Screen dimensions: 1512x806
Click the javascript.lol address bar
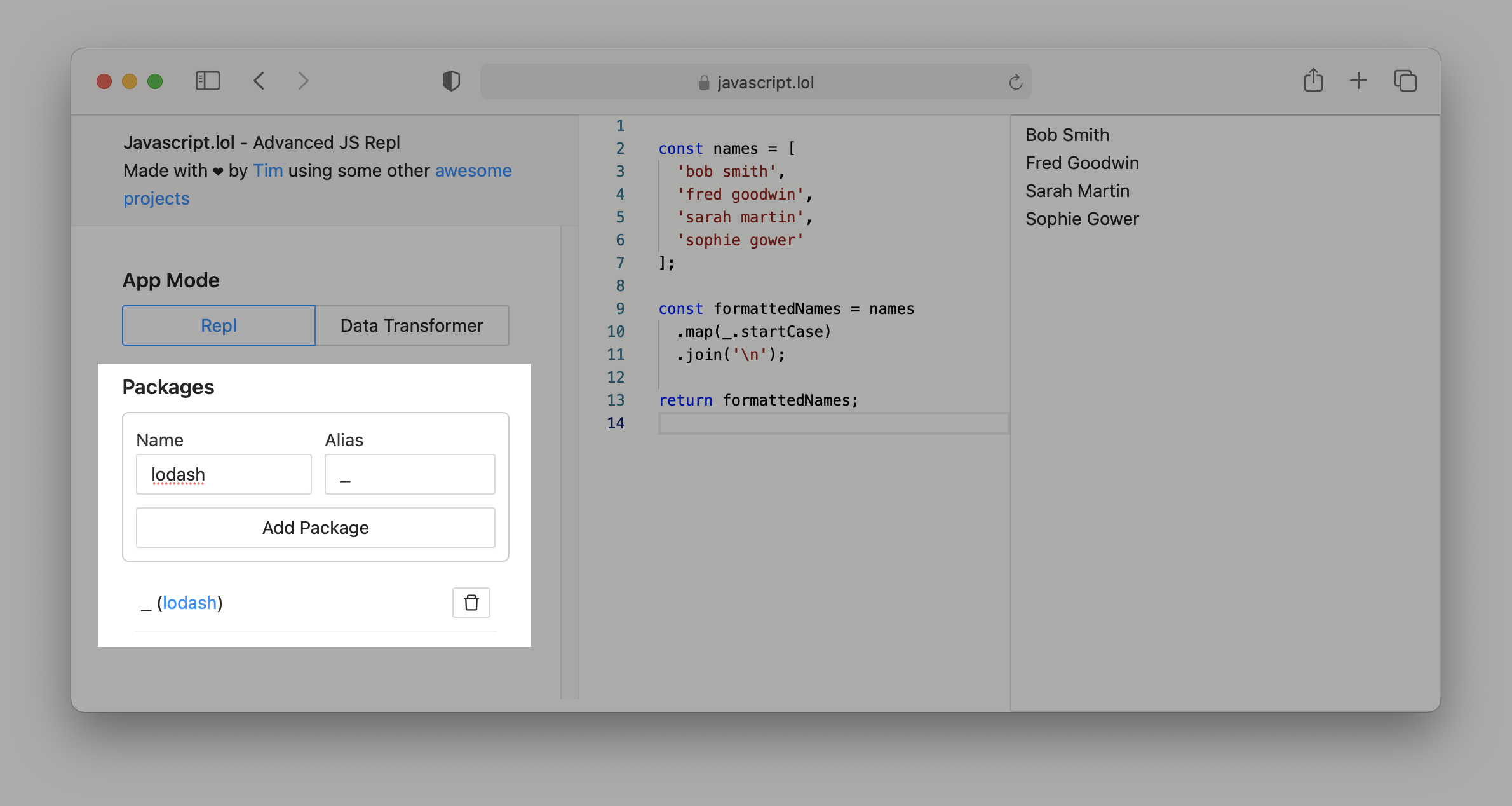755,81
